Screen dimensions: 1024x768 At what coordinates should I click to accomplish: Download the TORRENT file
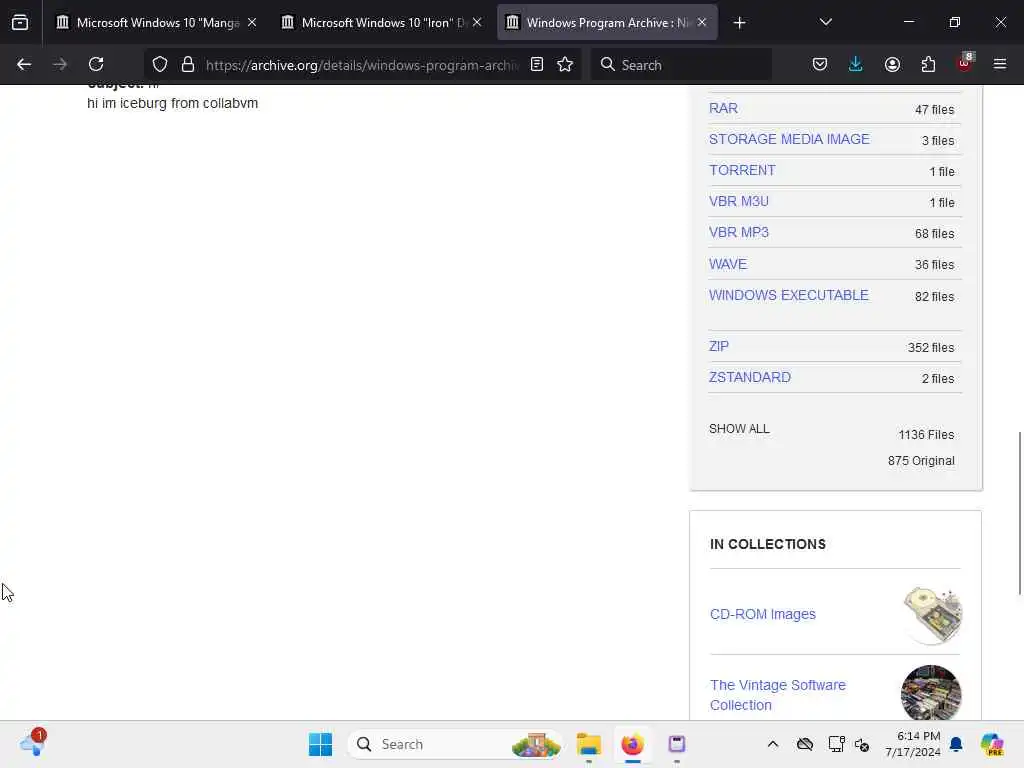click(x=743, y=170)
